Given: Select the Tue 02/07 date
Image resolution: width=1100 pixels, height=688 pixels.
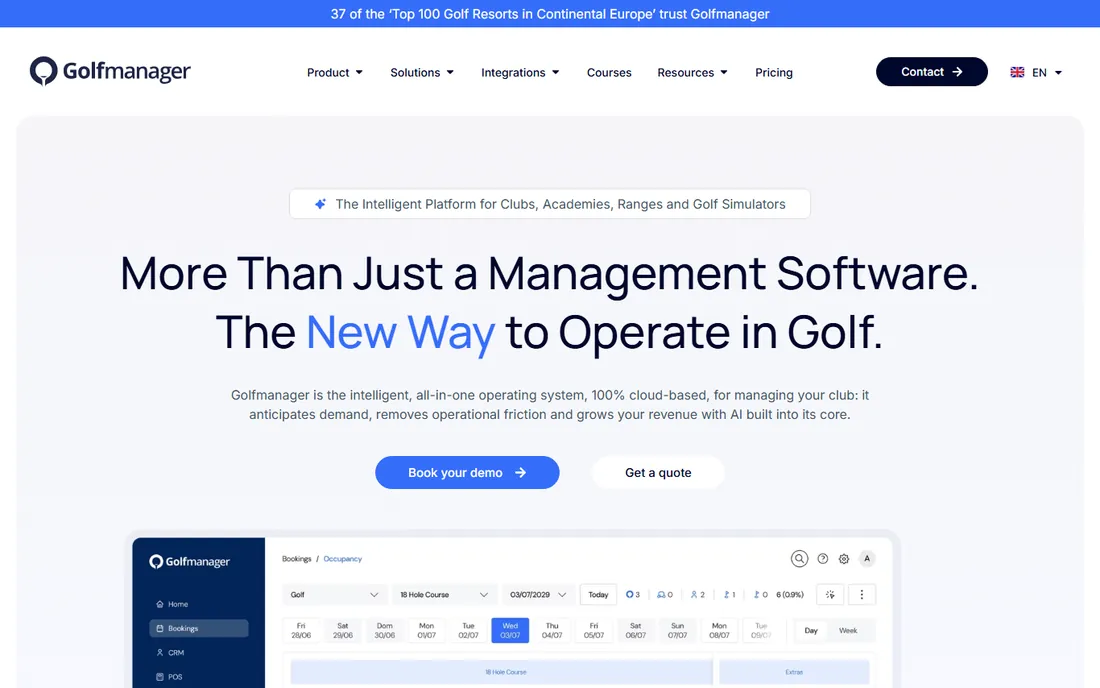Looking at the screenshot, I should pyautogui.click(x=468, y=630).
